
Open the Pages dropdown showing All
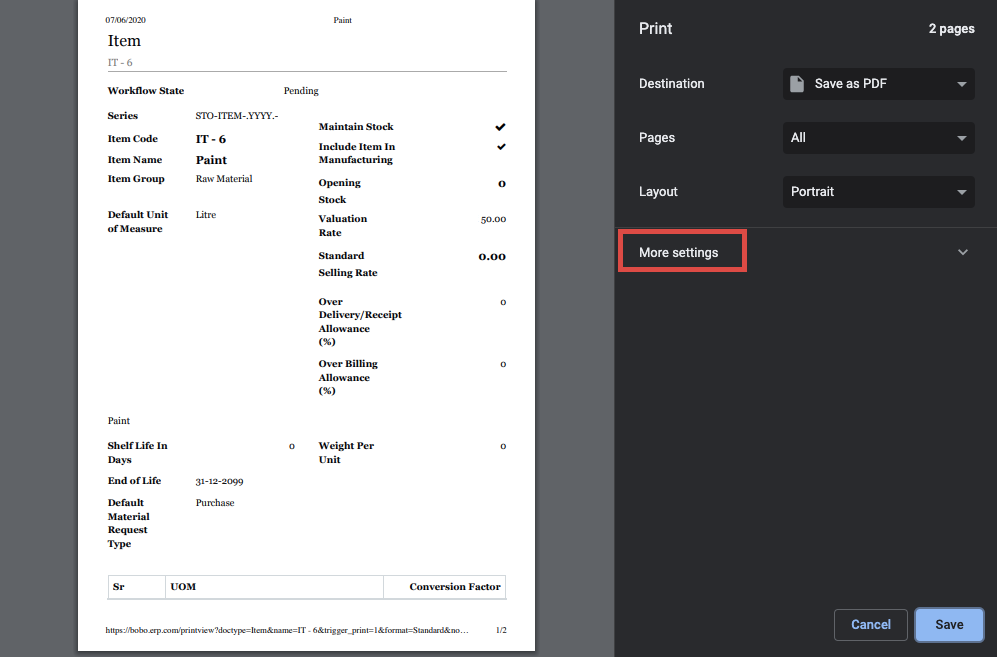click(878, 138)
